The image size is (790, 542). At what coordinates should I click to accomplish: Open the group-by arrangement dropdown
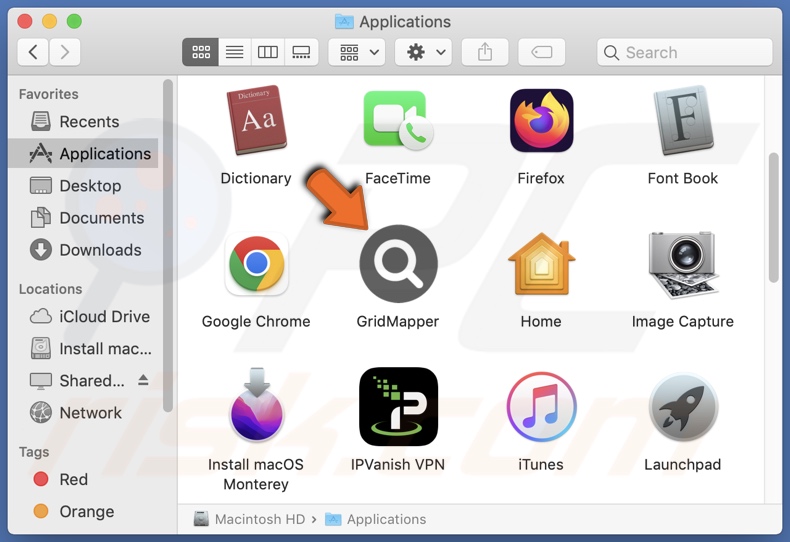tap(357, 52)
